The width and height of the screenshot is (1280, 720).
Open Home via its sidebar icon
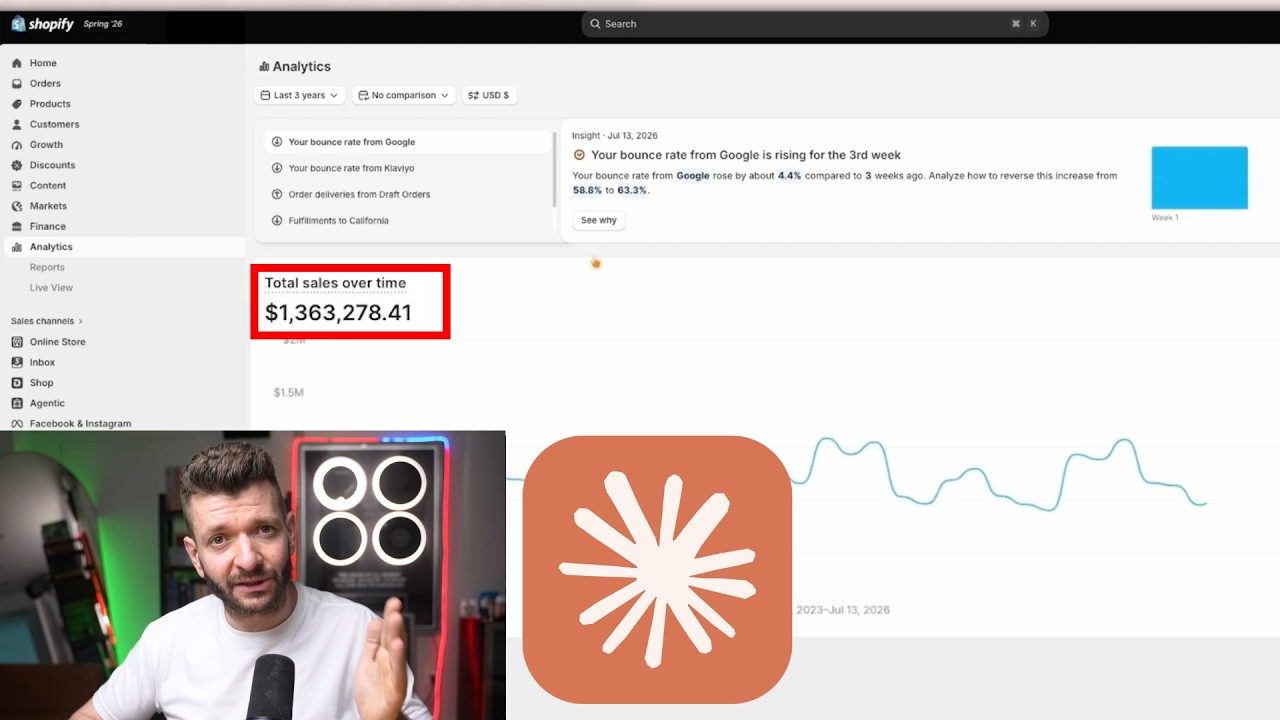coord(17,63)
